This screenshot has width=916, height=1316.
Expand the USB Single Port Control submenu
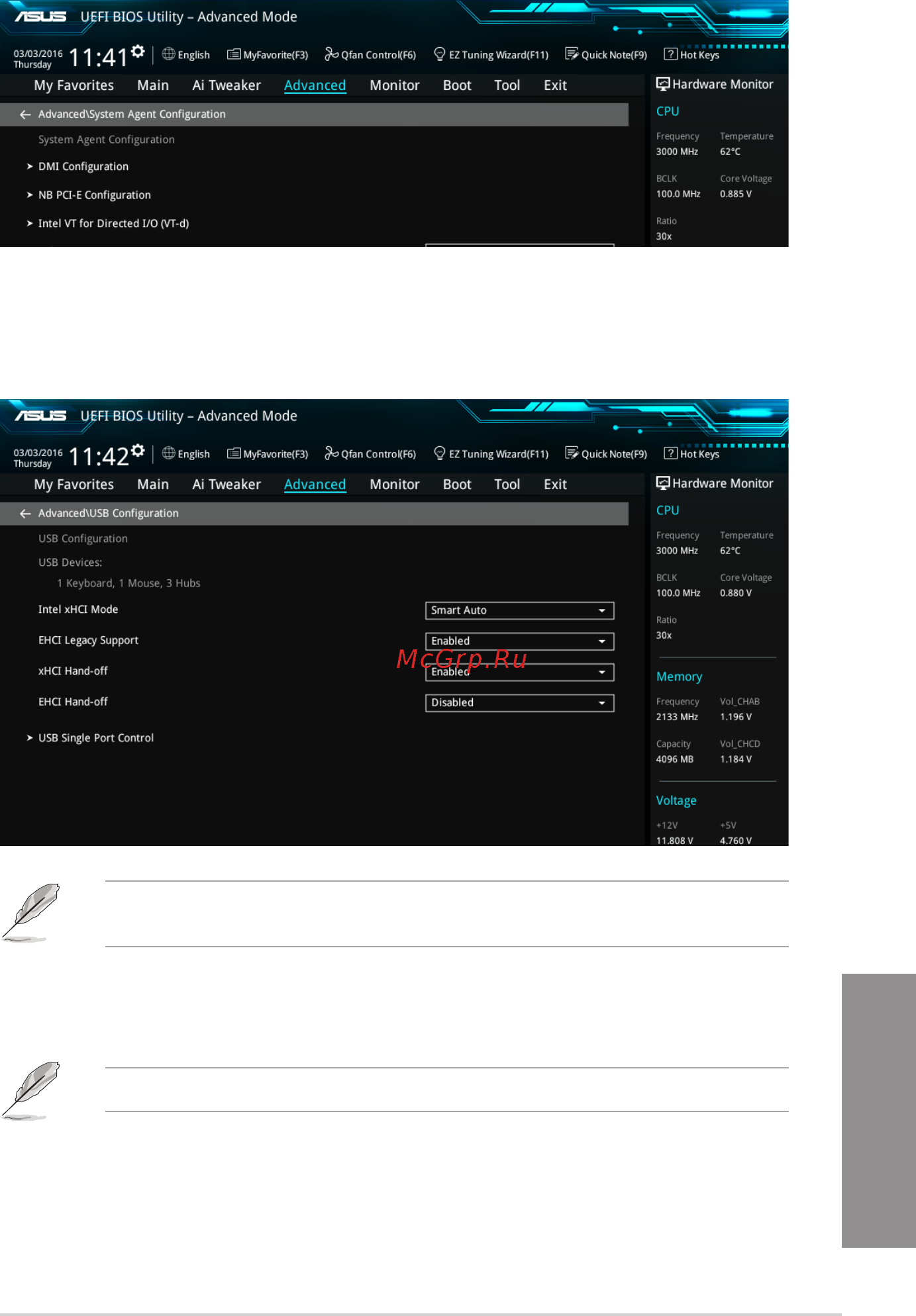(90, 738)
